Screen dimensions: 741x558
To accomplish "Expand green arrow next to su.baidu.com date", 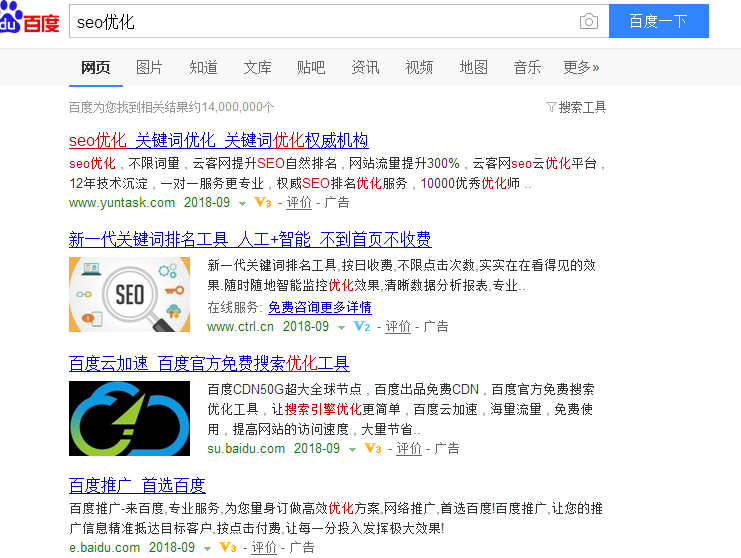I will tap(352, 449).
